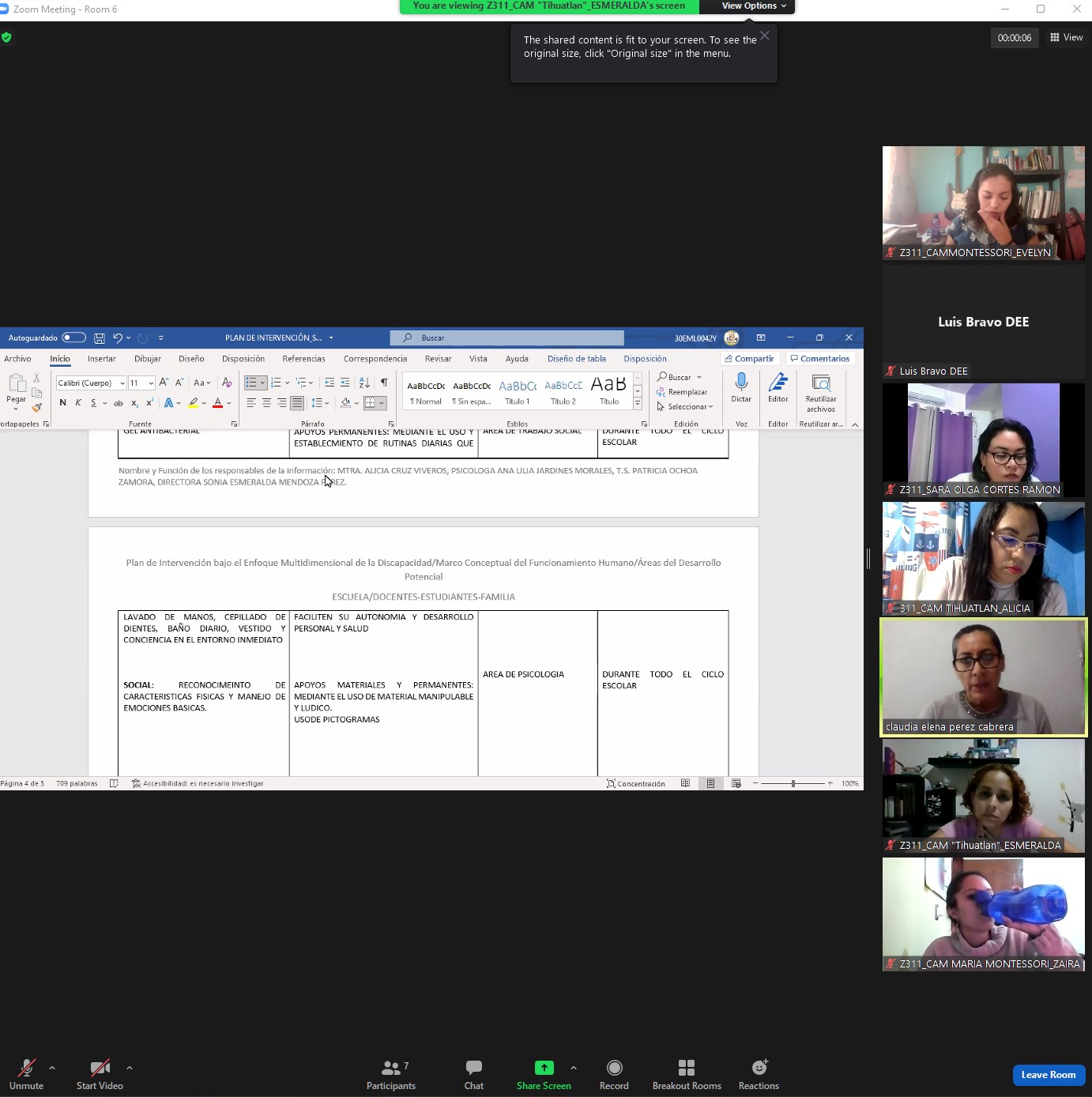Switch to the Revisar tab
The height and width of the screenshot is (1097, 1092).
point(439,359)
